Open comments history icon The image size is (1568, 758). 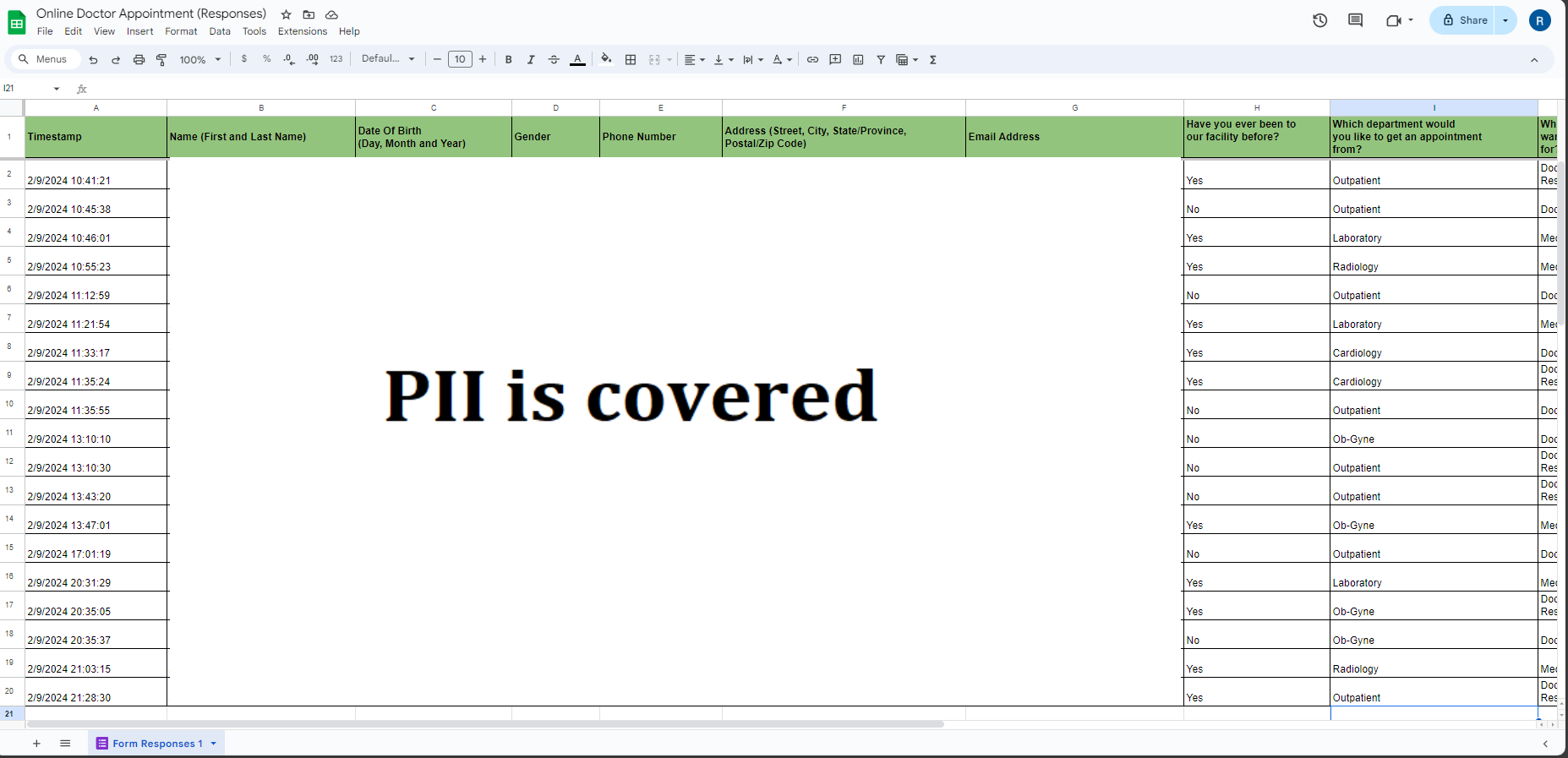[x=1355, y=20]
